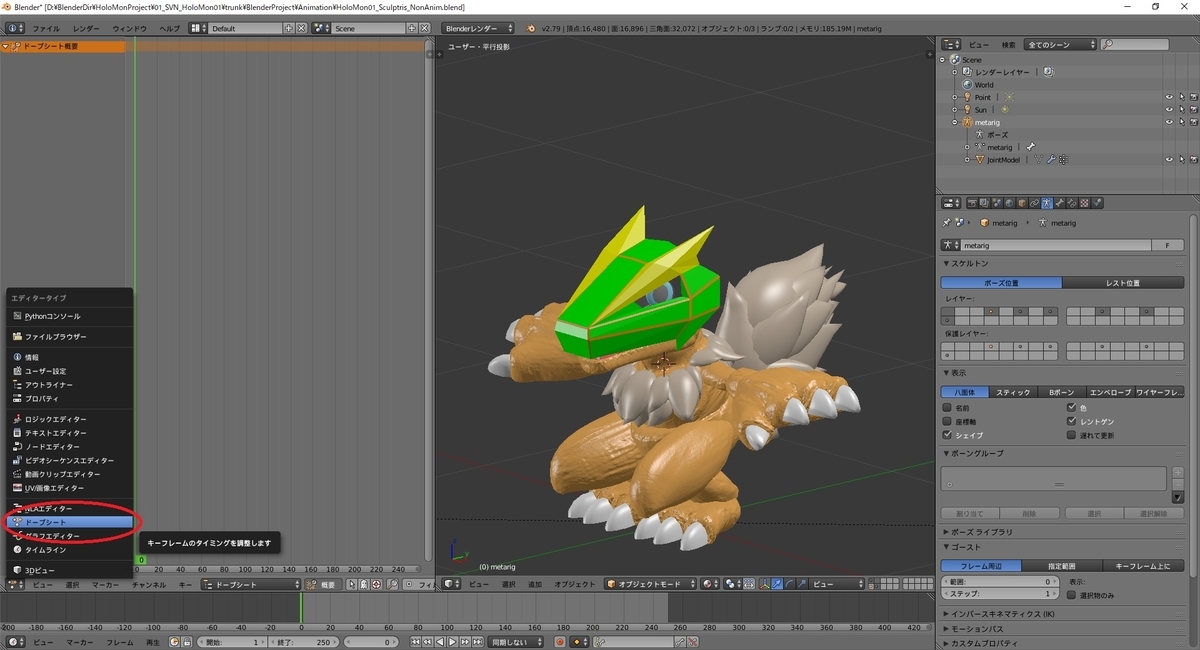Select UV/Image Editor entry
Image resolution: width=1200 pixels, height=650 pixels.
click(x=70, y=488)
